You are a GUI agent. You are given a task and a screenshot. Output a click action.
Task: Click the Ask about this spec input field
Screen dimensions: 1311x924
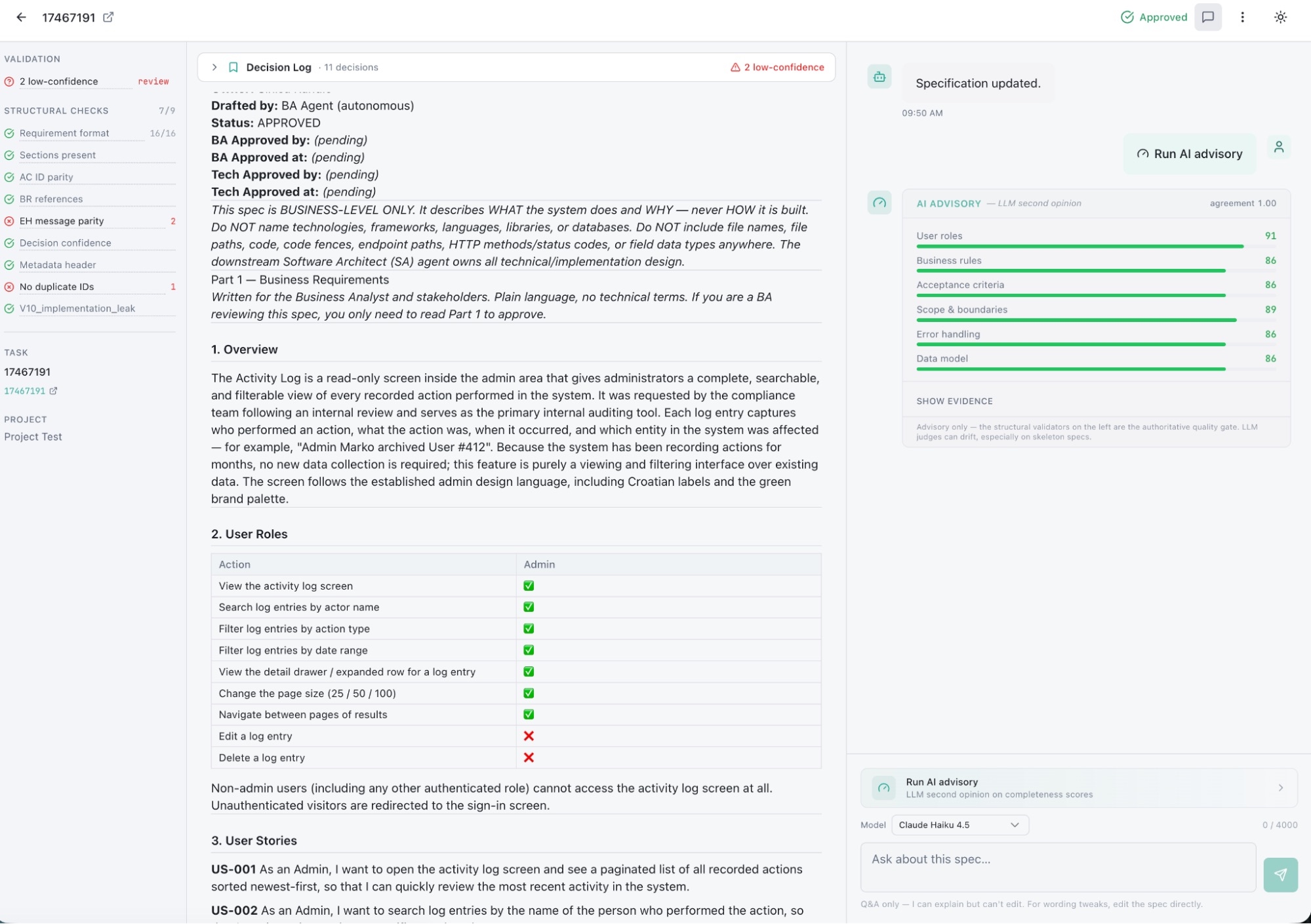1058,867
